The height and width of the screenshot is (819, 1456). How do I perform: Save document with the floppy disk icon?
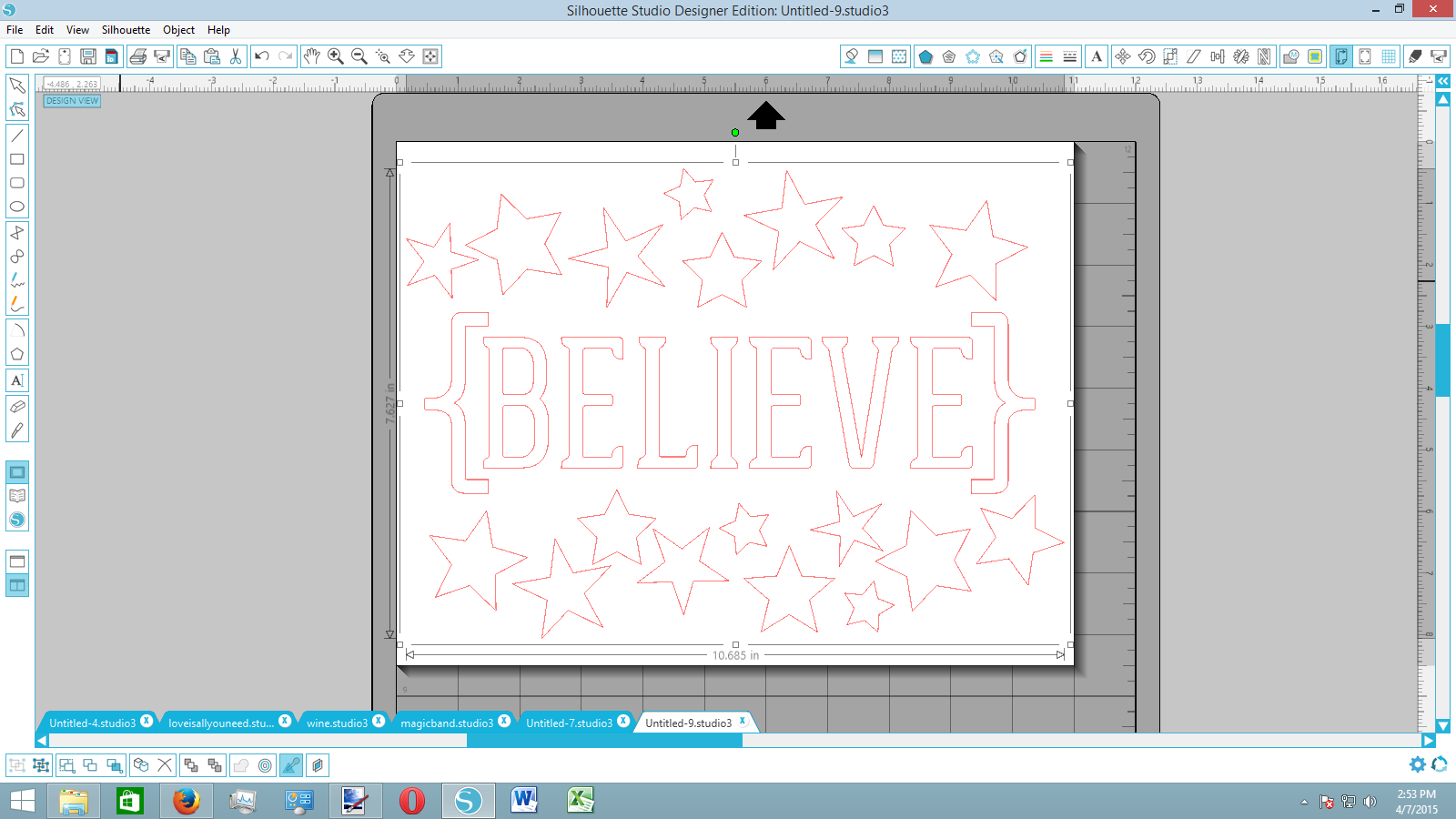click(88, 56)
